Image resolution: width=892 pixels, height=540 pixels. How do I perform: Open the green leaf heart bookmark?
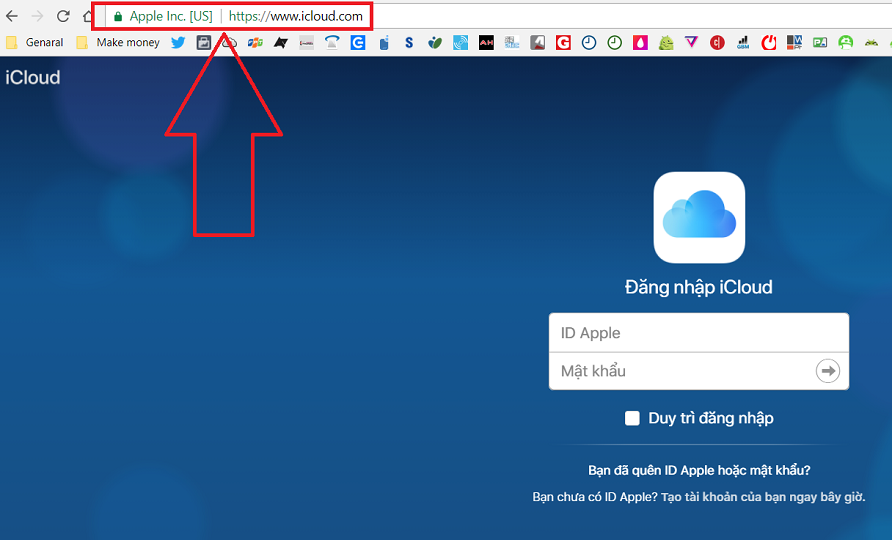pos(435,42)
